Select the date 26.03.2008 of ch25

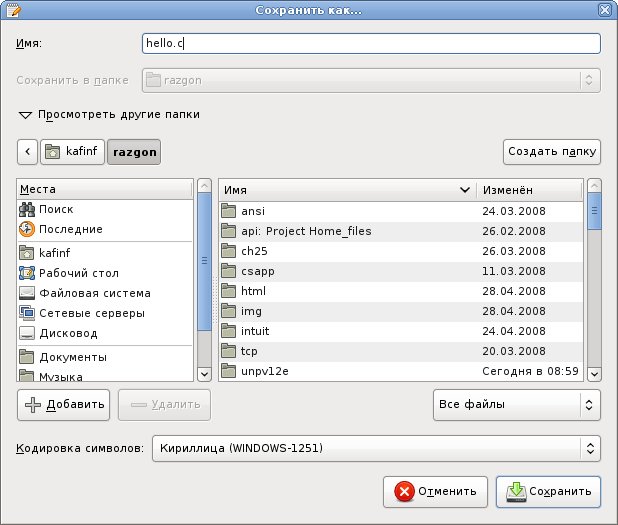point(514,251)
